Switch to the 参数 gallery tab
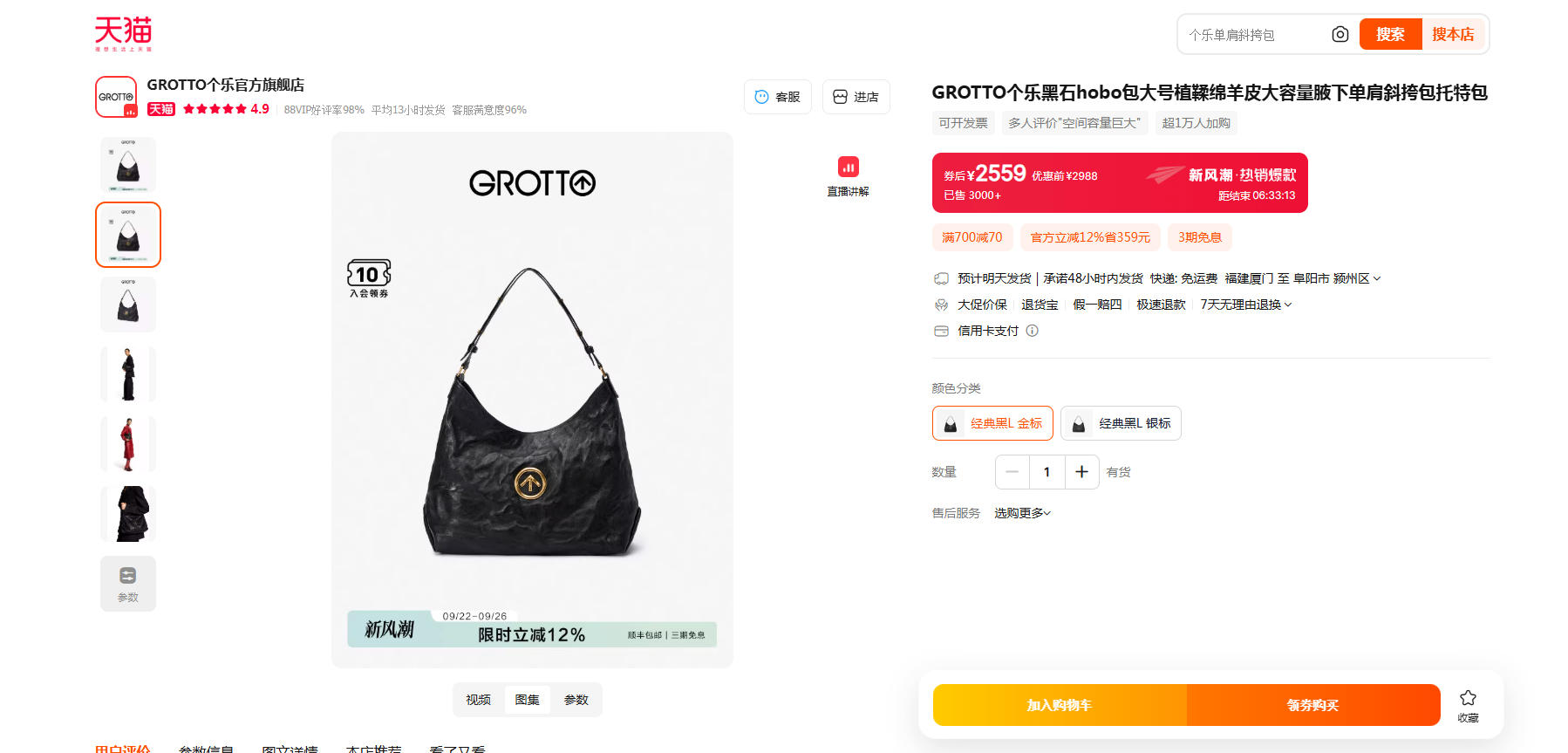Image resolution: width=1568 pixels, height=753 pixels. click(576, 700)
